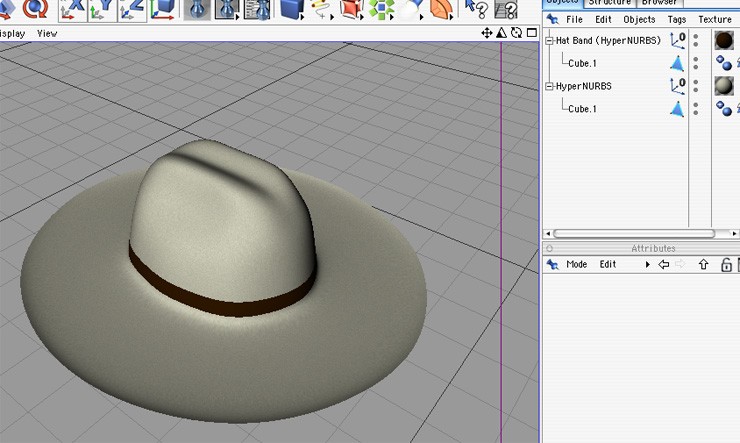
Task: Click the pointer help icon in toolbar
Action: click(477, 9)
